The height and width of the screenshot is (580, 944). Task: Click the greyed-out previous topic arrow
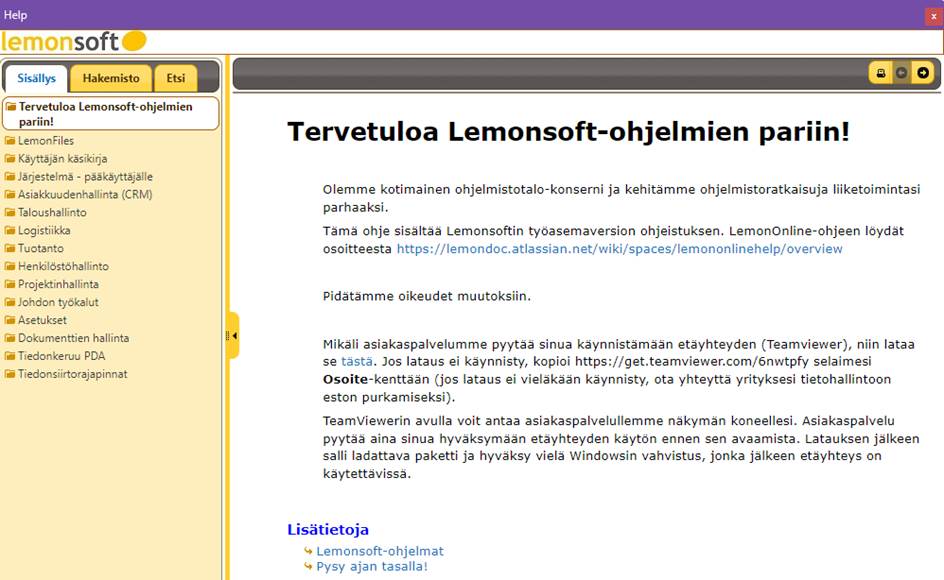point(901,73)
